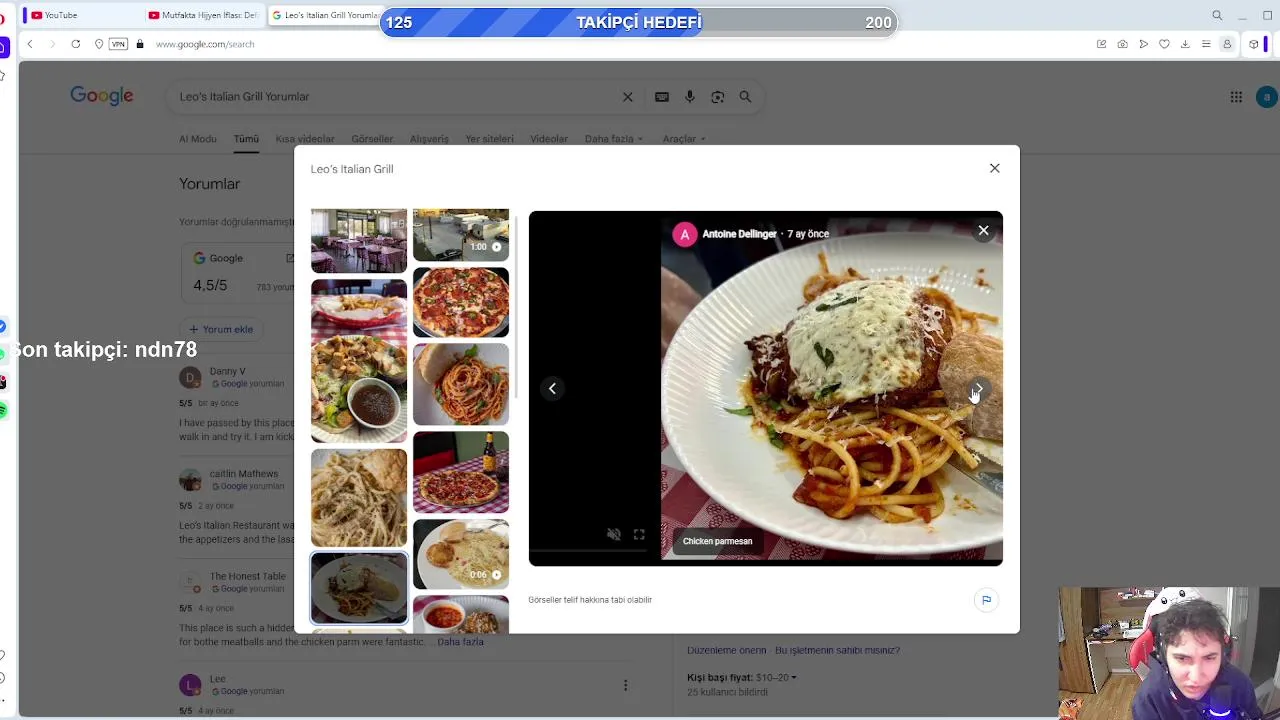The width and height of the screenshot is (1280, 720).
Task: Switch to the Görseller tab
Action: [372, 139]
